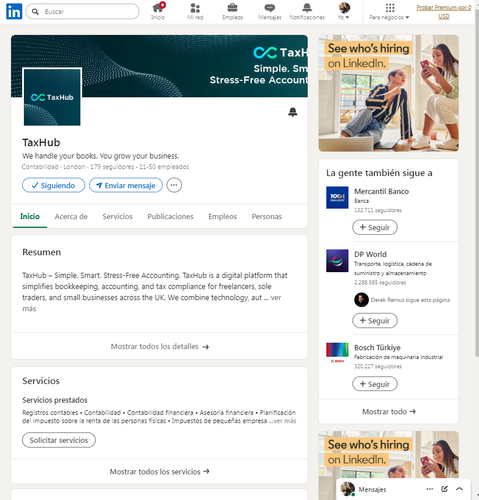Open the 179 seguidores link
The image size is (479, 500).
click(112, 167)
